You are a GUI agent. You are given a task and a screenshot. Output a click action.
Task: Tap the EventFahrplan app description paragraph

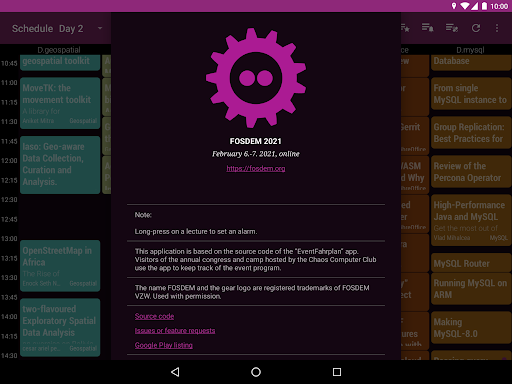tap(256, 259)
